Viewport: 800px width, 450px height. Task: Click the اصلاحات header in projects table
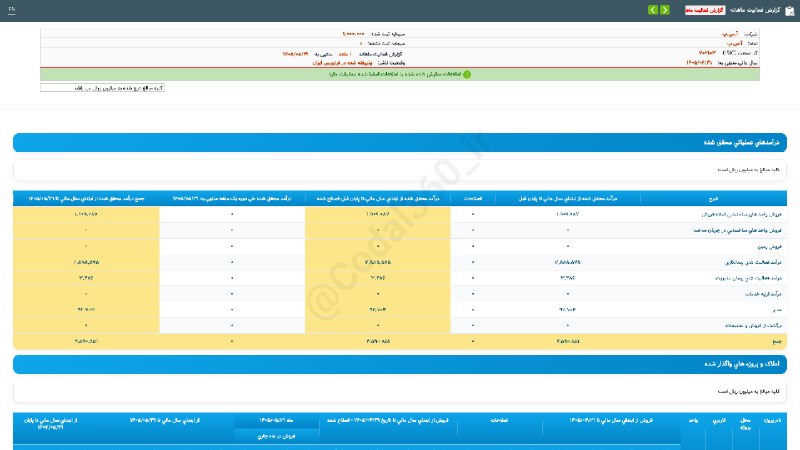pyautogui.click(x=499, y=420)
